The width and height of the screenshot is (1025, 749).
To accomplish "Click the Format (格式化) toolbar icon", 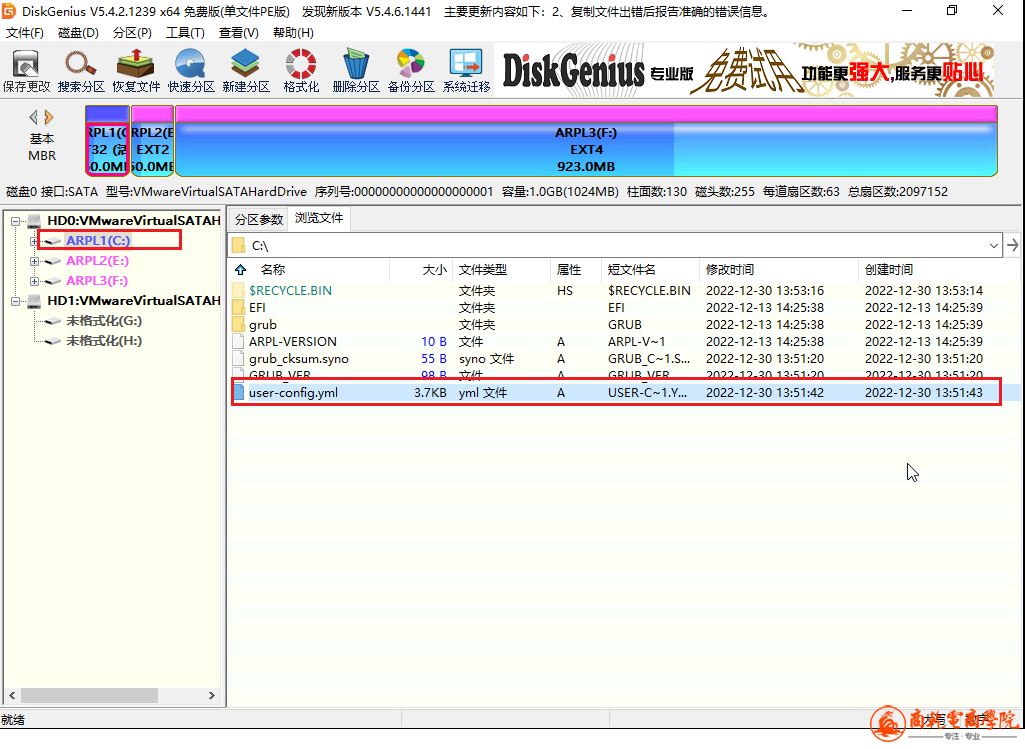I will [x=301, y=71].
